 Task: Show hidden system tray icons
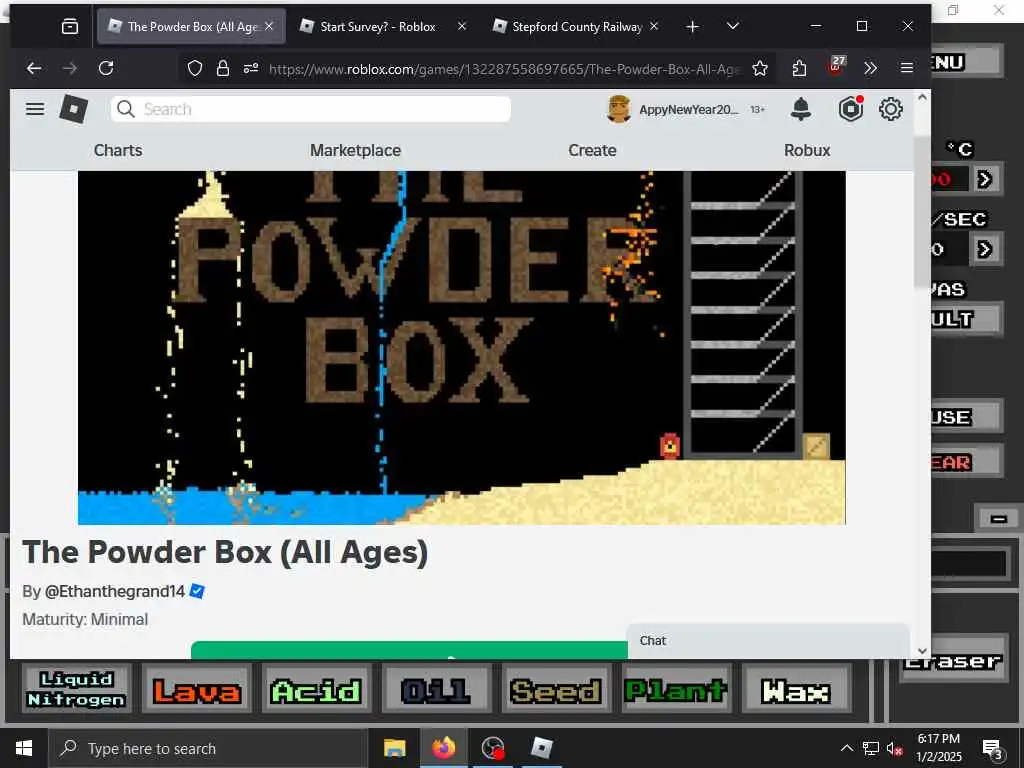point(846,748)
